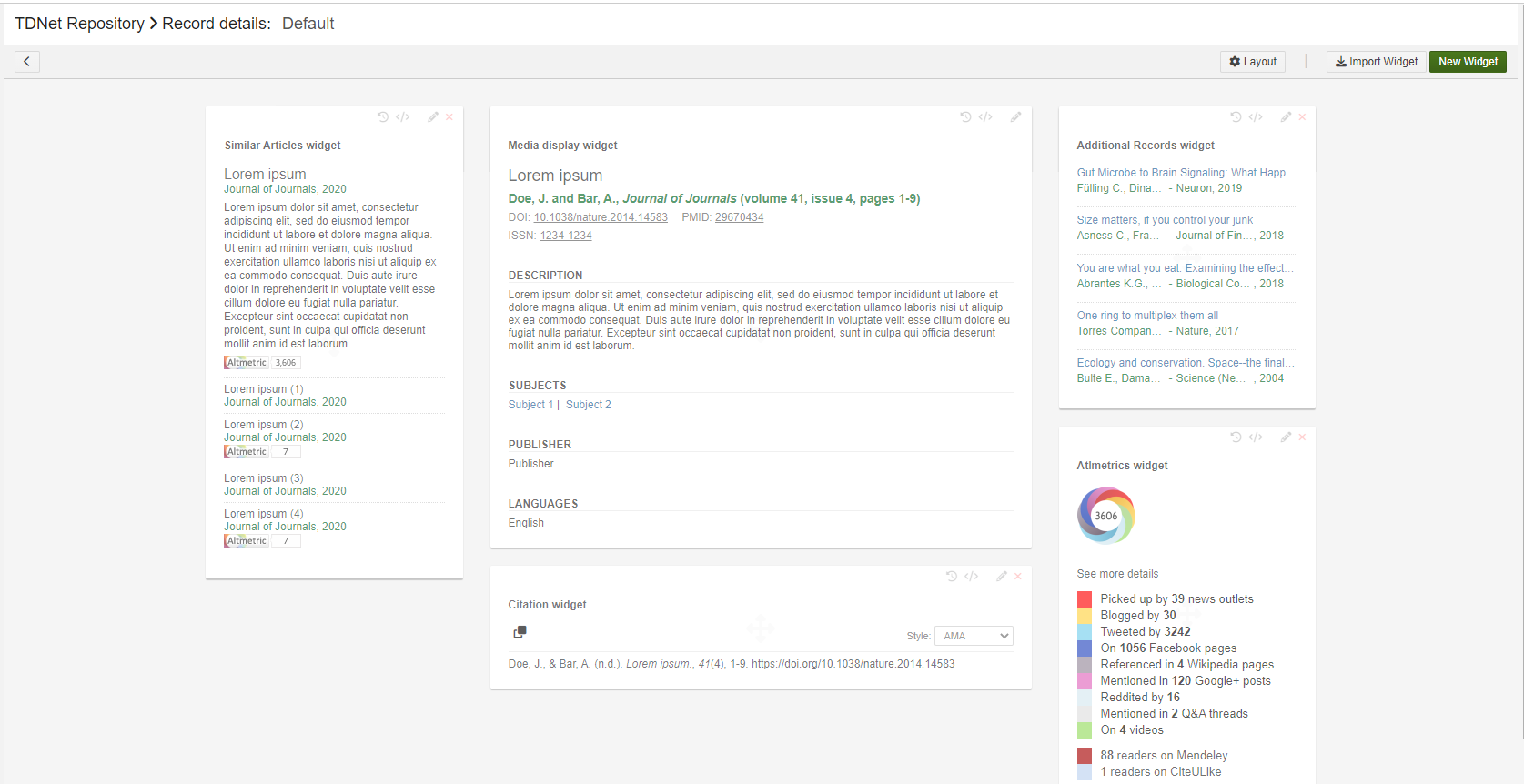This screenshot has height=784, width=1524.
Task: Go back using the left chevron button
Action: tap(27, 62)
